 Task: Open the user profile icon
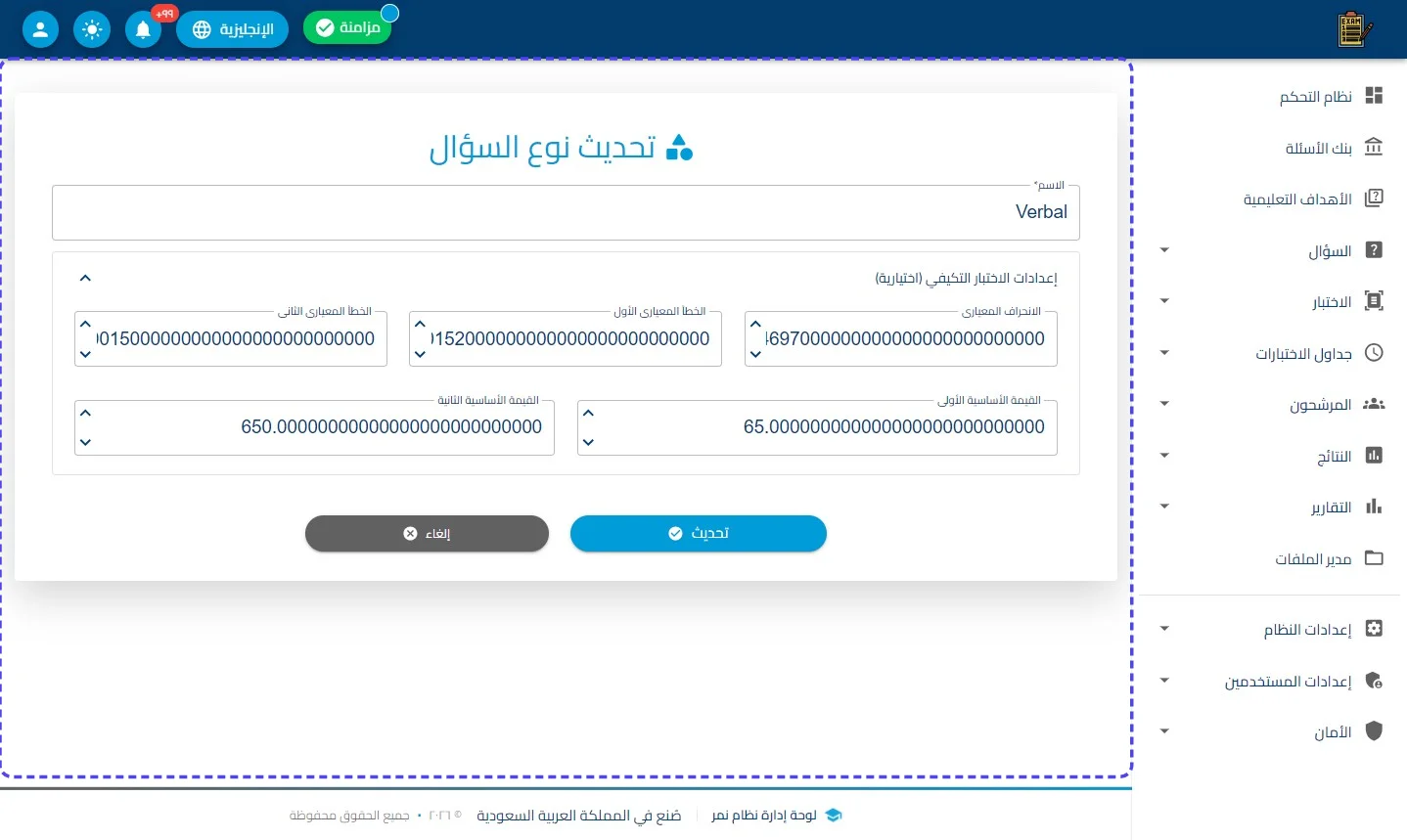click(x=40, y=29)
